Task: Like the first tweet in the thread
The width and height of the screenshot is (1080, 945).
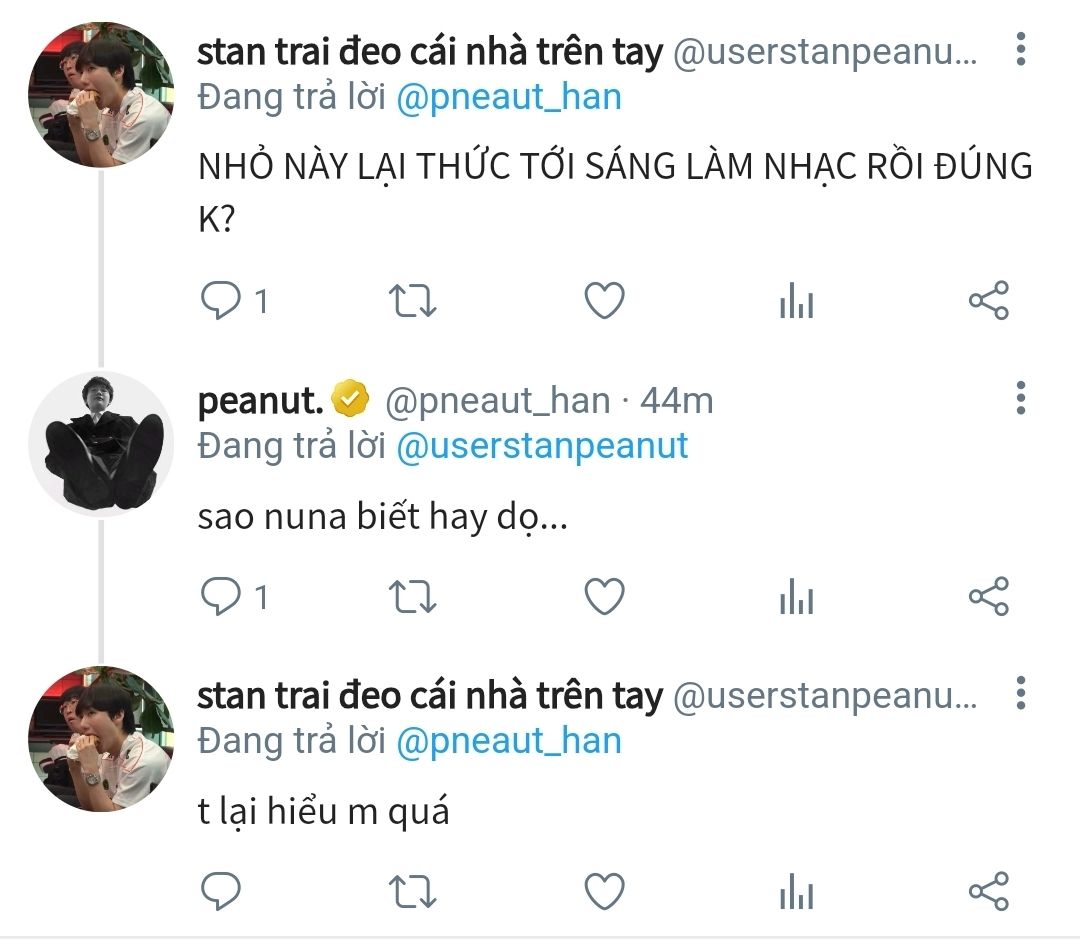Action: 604,300
